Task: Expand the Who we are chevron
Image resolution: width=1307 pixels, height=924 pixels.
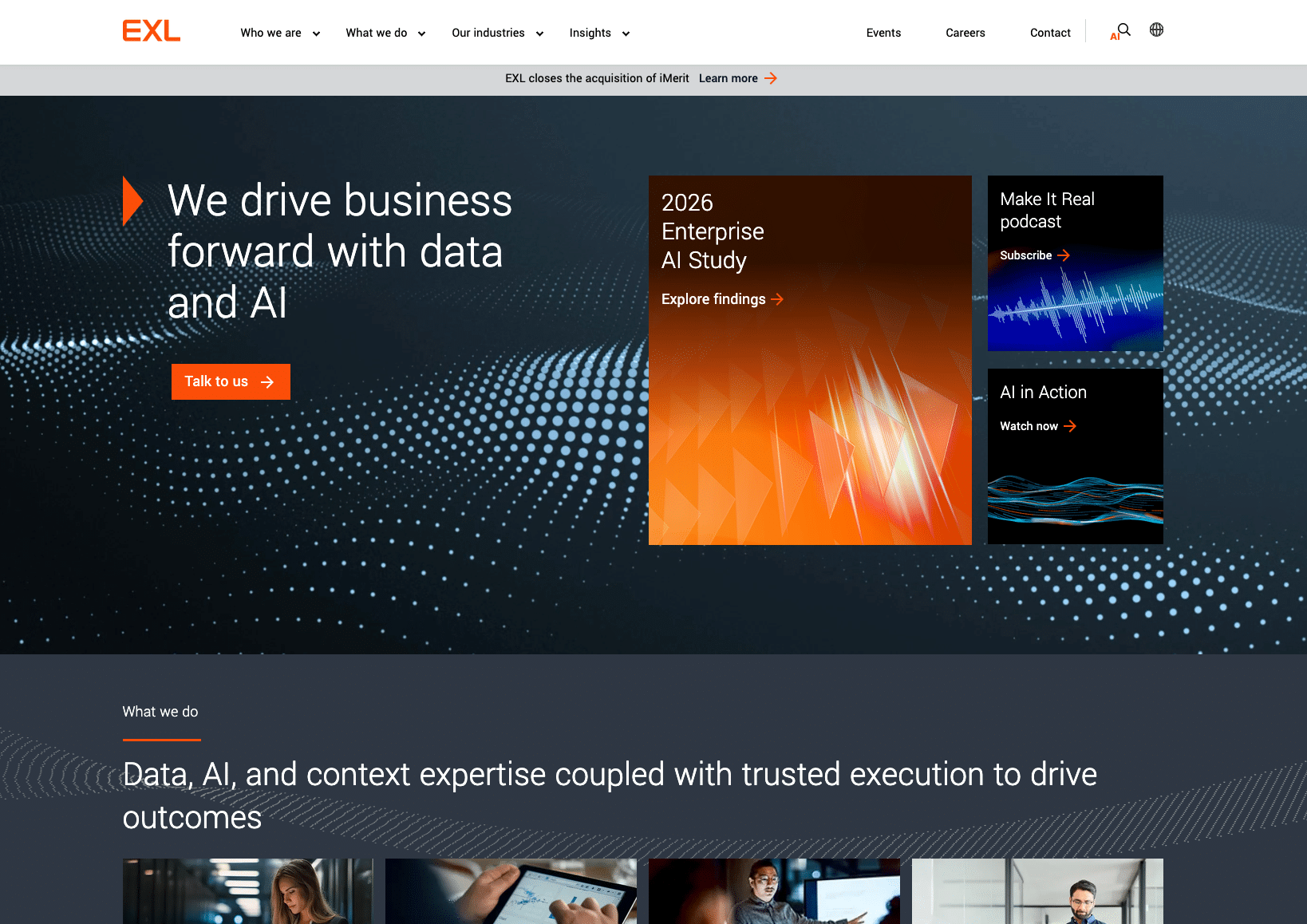Action: click(x=316, y=34)
